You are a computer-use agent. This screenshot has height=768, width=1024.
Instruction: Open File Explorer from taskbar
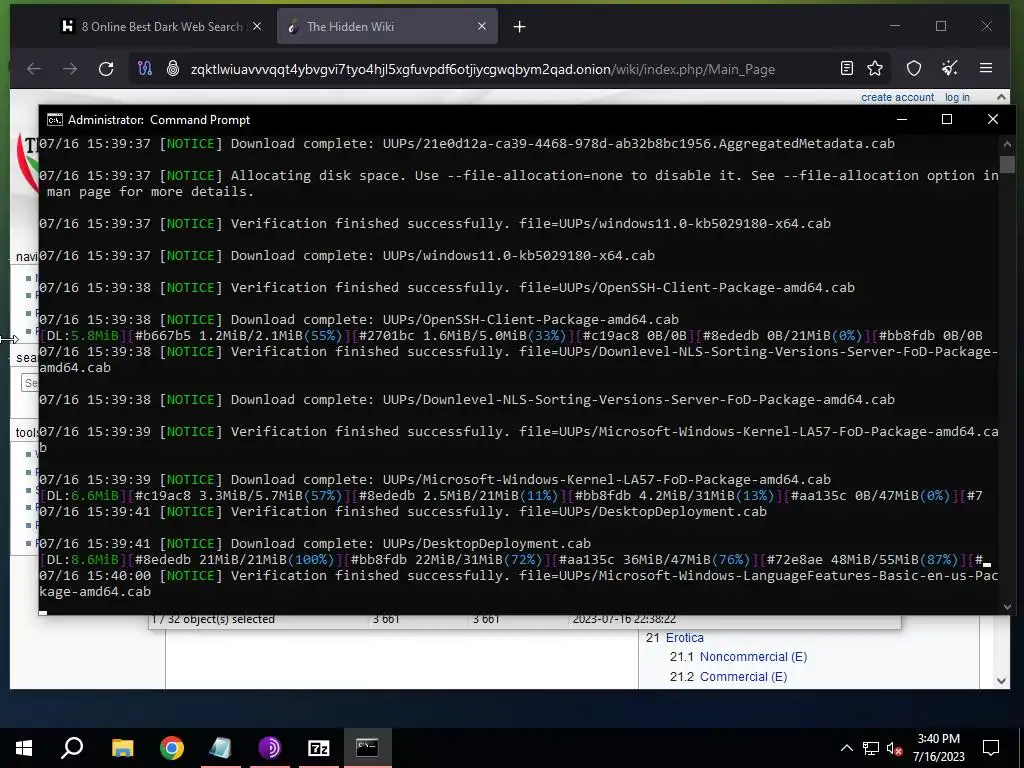pyautogui.click(x=122, y=748)
